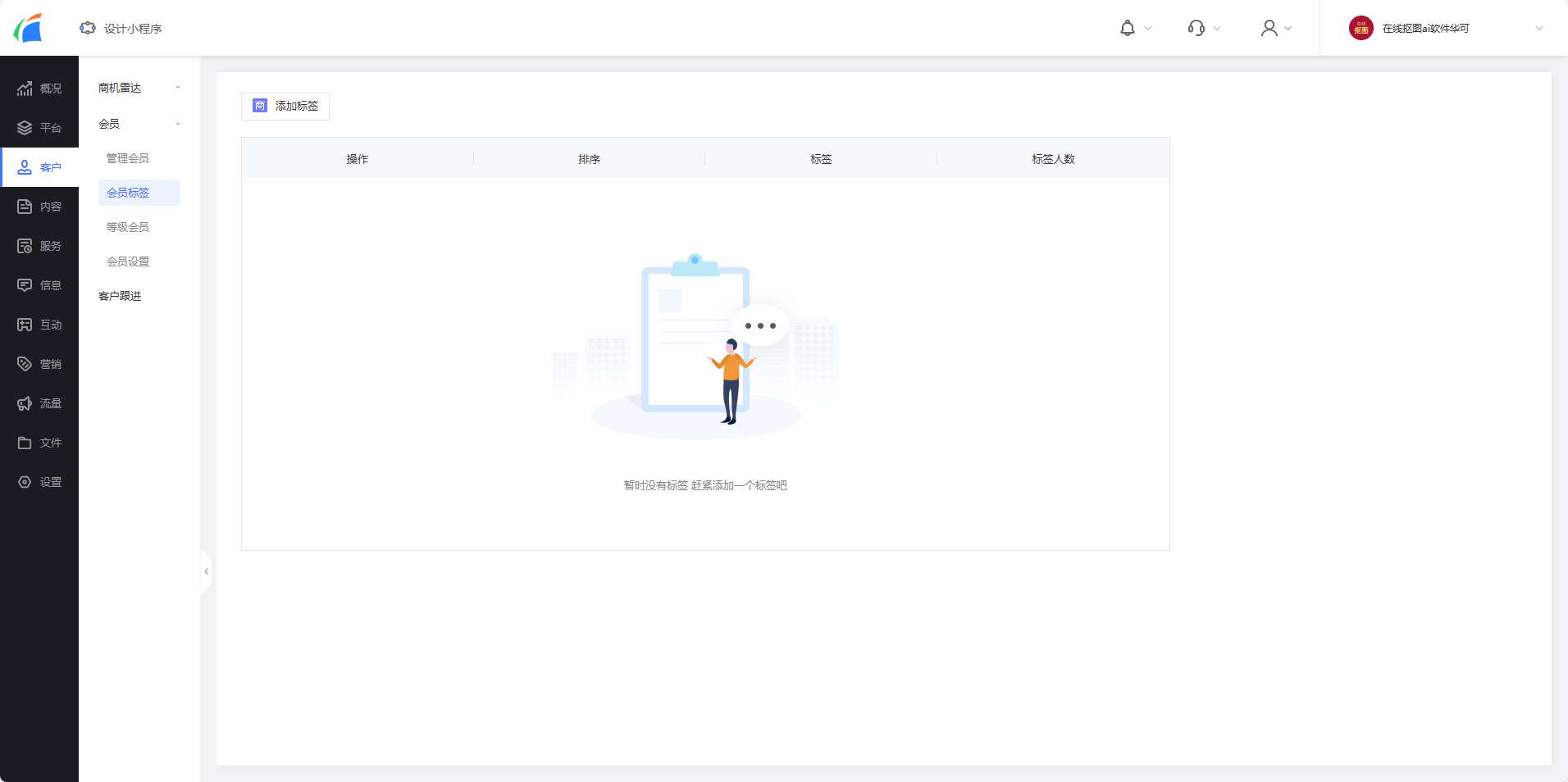
Task: Collapse the 会员 submenu group
Action: (x=139, y=124)
